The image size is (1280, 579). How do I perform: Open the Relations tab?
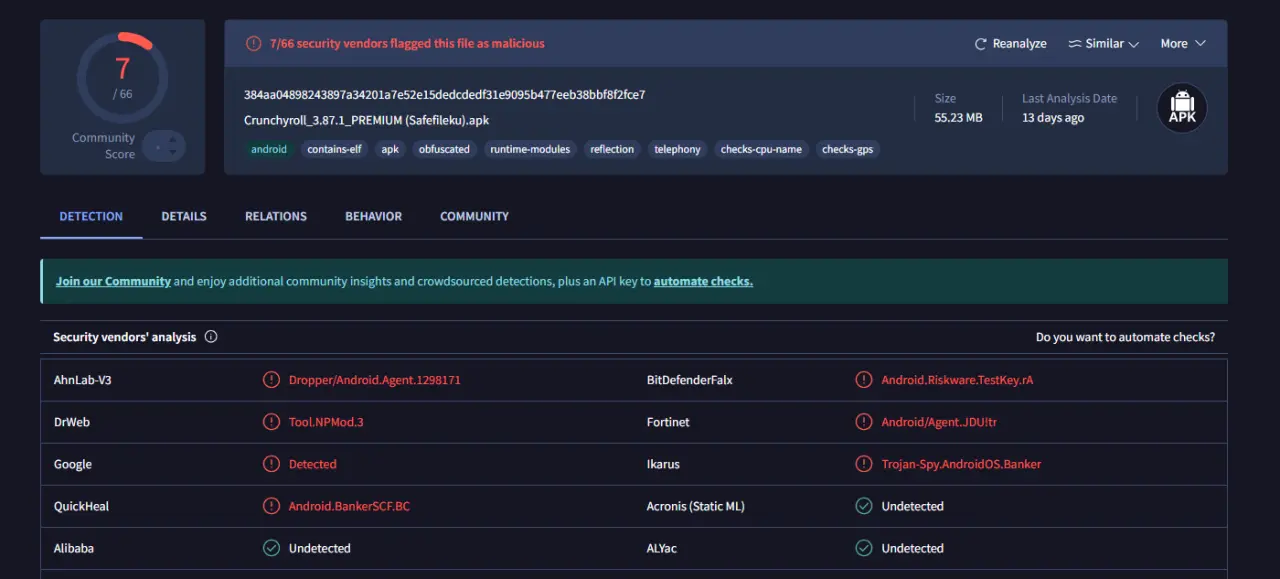[x=276, y=216]
